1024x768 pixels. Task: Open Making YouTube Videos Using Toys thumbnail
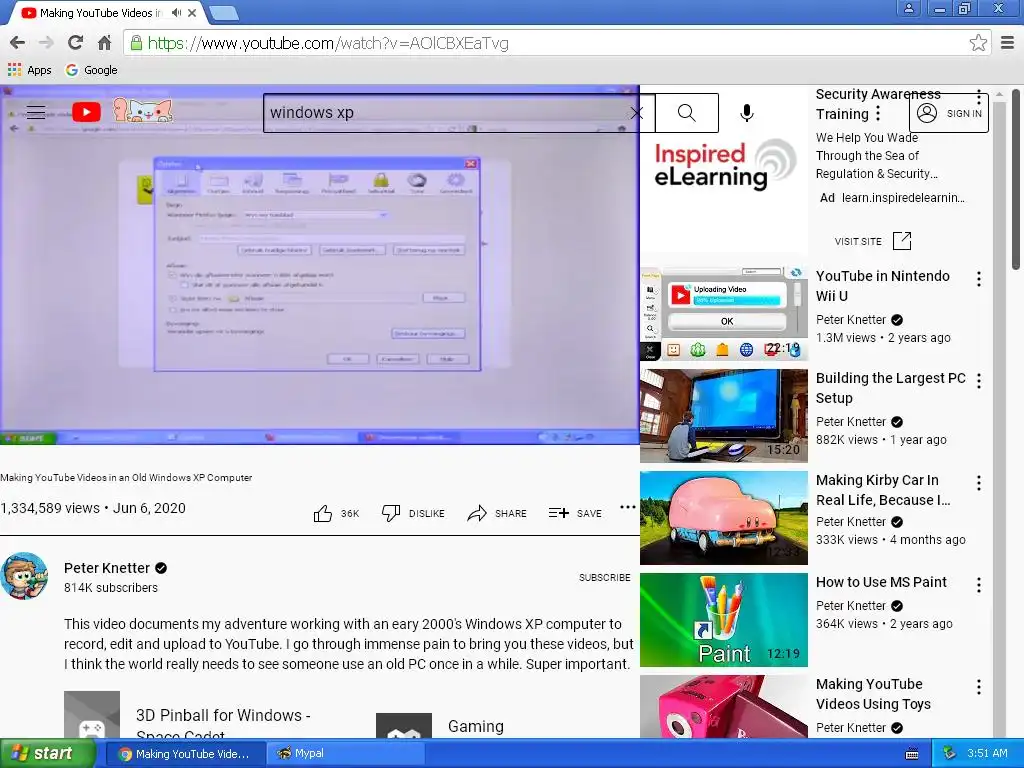pos(724,707)
